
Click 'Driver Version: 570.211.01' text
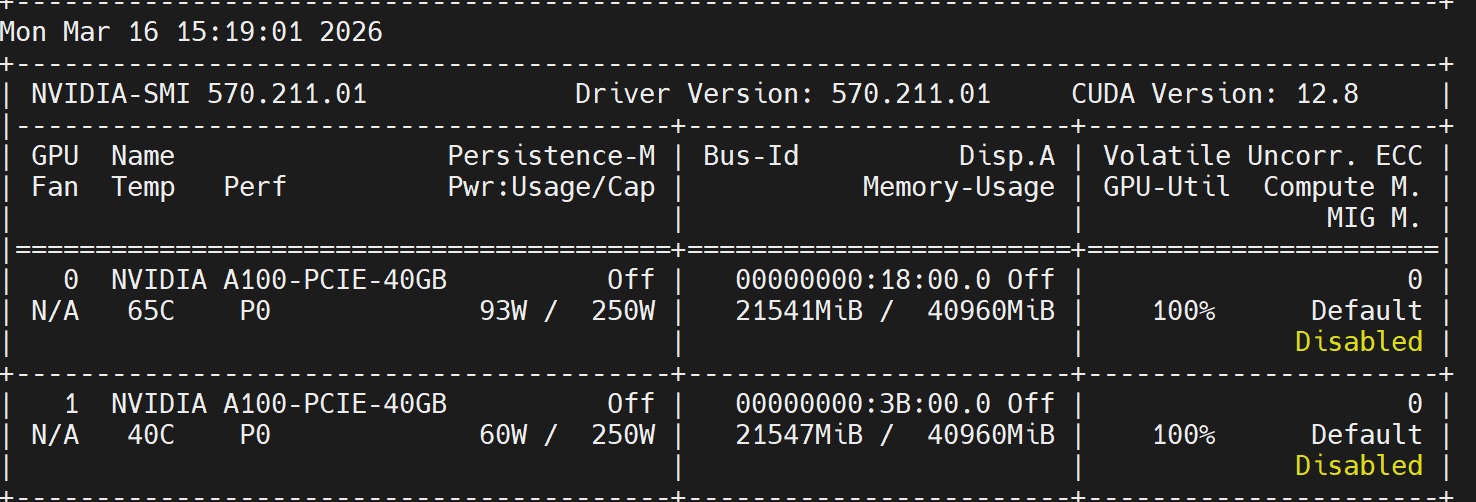coord(783,95)
